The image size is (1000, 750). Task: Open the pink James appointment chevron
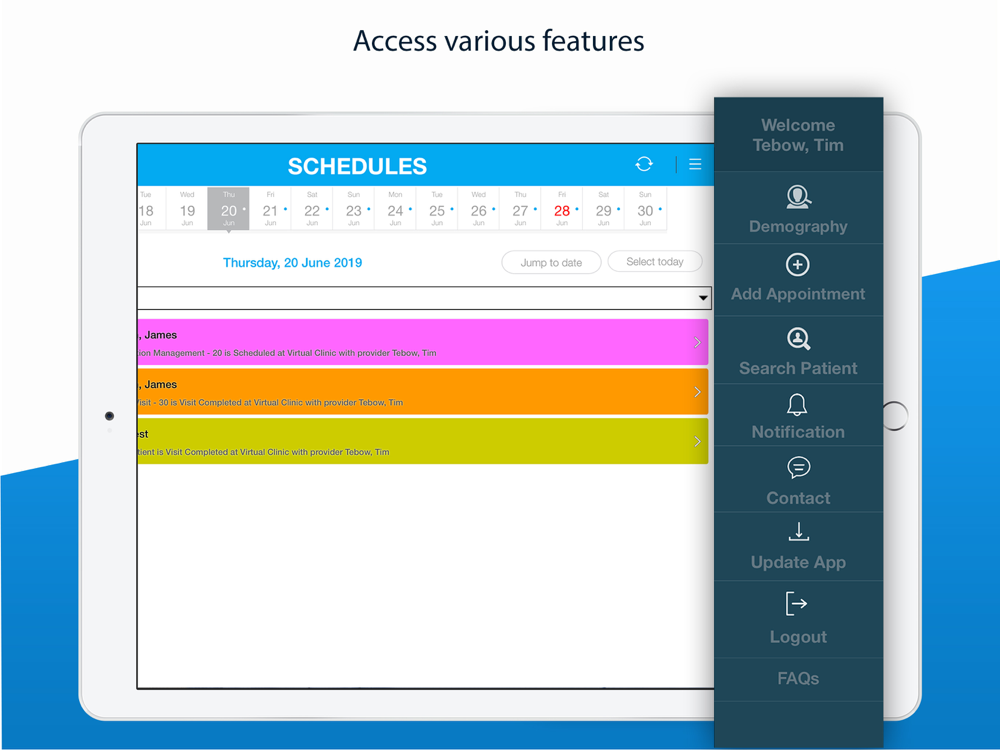pos(697,342)
